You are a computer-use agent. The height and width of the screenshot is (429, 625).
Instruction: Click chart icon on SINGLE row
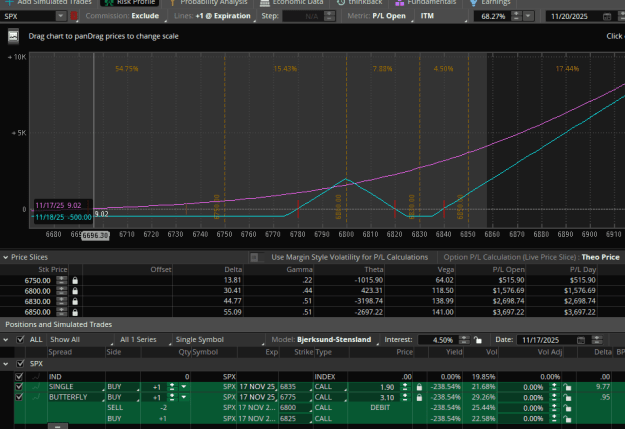pos(36,387)
